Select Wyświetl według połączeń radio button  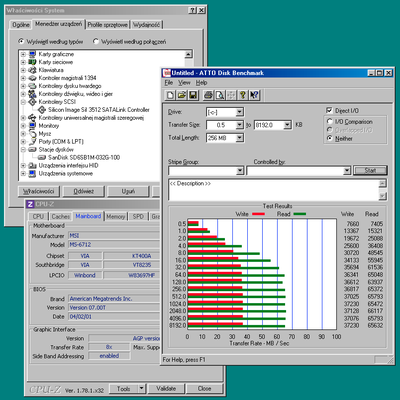96,41
